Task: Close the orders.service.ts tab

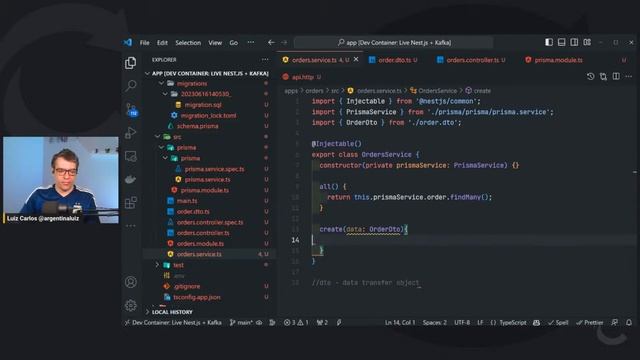Action: click(356, 60)
